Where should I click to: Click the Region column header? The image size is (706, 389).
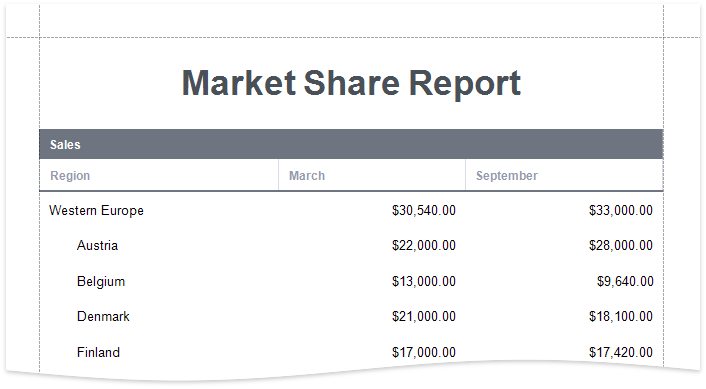pyautogui.click(x=70, y=176)
